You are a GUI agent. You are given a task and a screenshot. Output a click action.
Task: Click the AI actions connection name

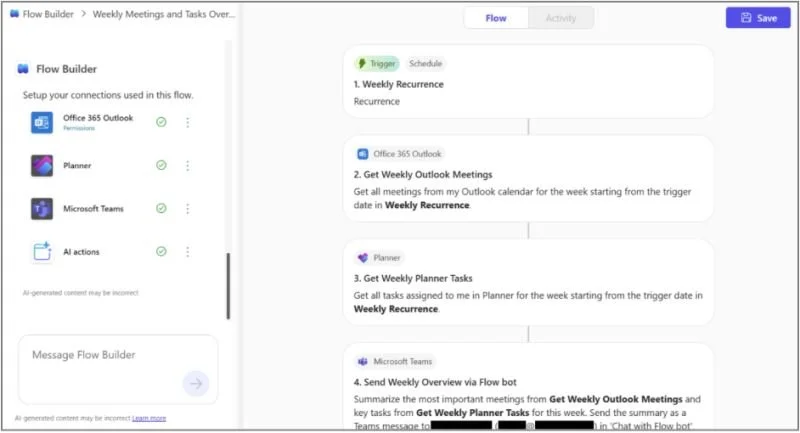81,252
